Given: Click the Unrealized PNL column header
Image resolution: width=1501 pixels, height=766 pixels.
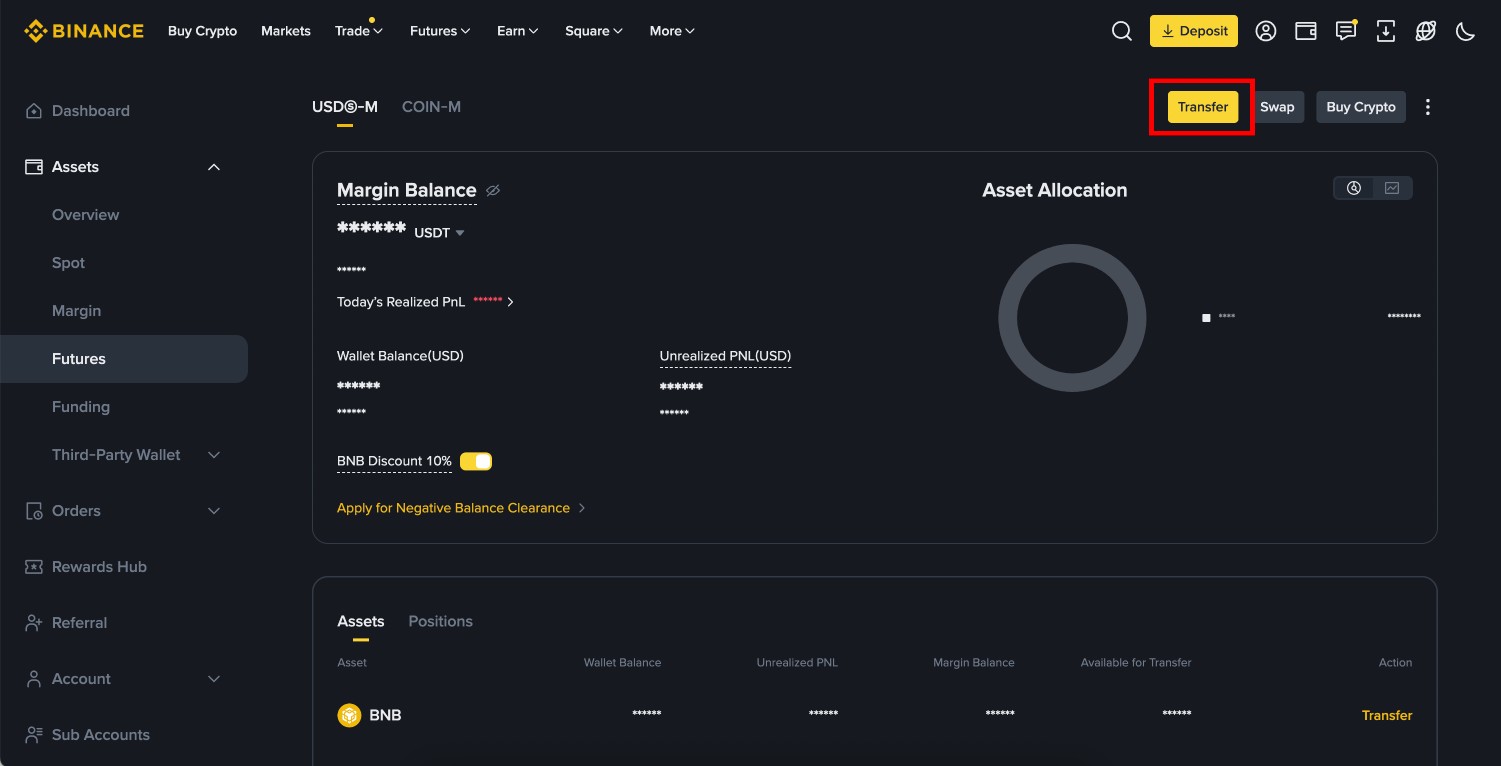Looking at the screenshot, I should (797, 662).
